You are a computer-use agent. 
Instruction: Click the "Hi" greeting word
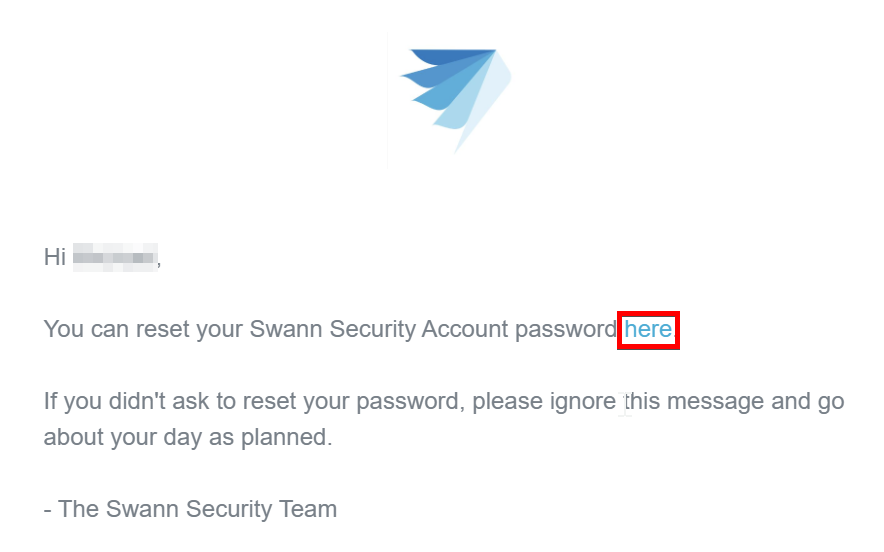coord(55,257)
